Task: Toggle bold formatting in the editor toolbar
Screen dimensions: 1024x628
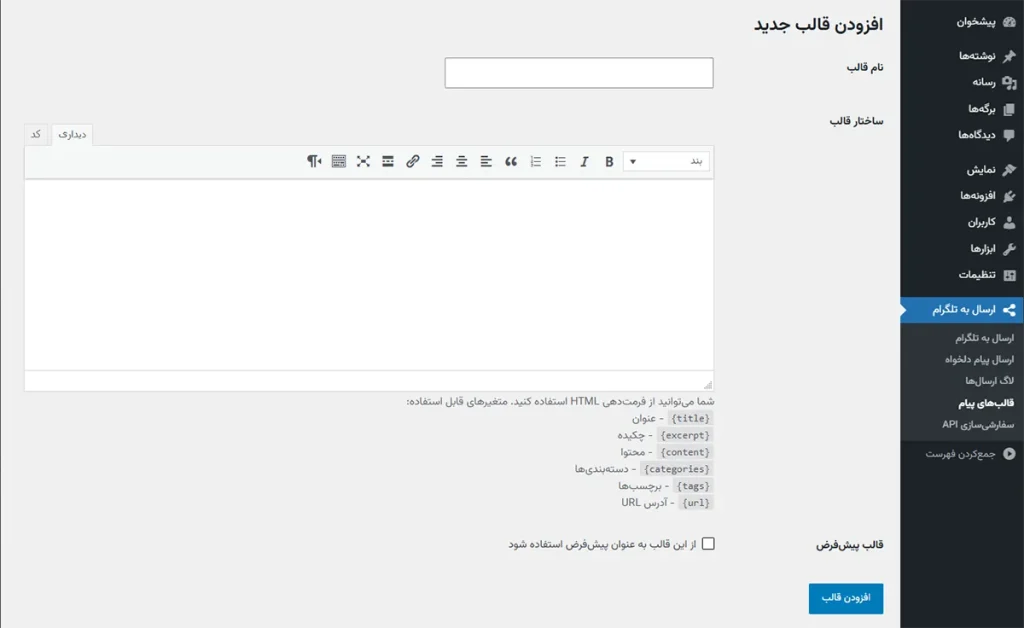Action: (x=609, y=161)
